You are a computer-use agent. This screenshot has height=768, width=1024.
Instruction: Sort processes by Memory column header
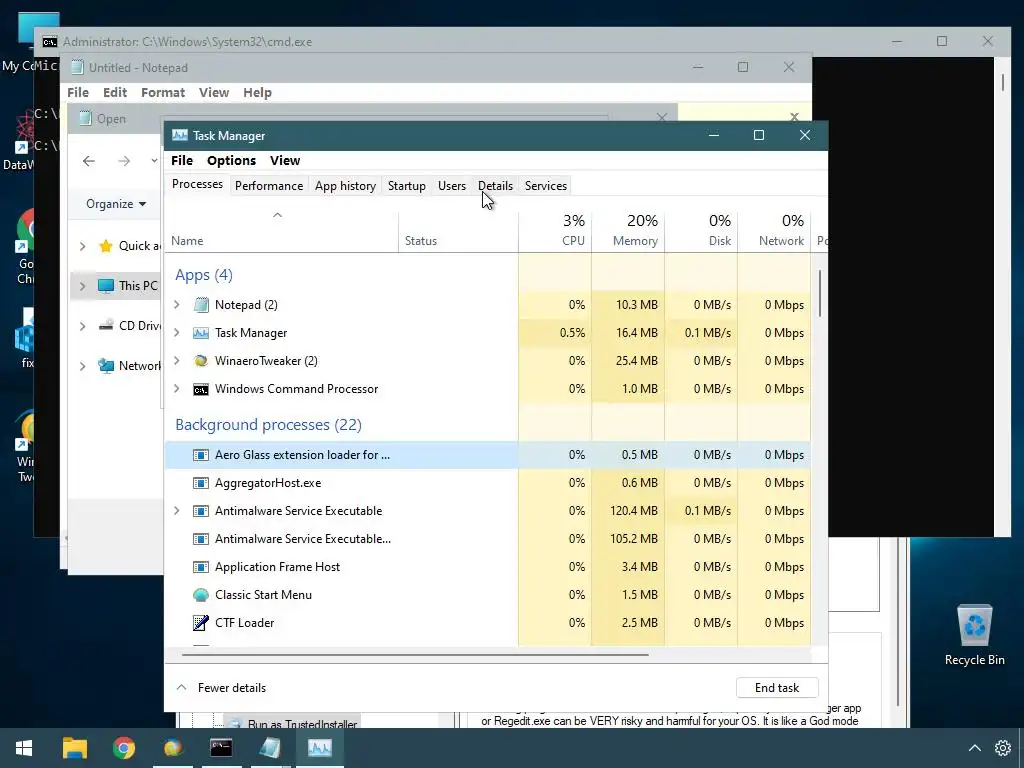(628, 231)
